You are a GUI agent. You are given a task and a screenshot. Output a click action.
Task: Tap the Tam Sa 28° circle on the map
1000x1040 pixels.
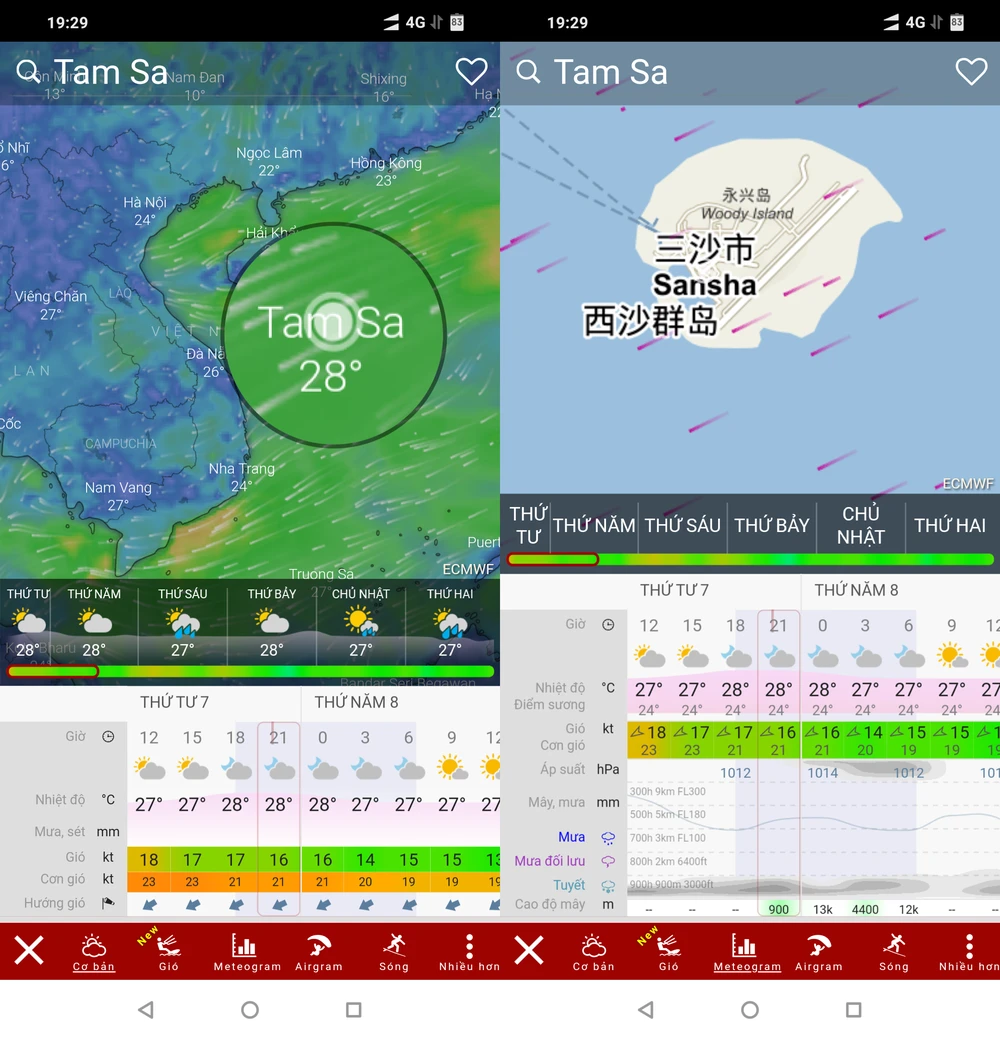pos(332,335)
